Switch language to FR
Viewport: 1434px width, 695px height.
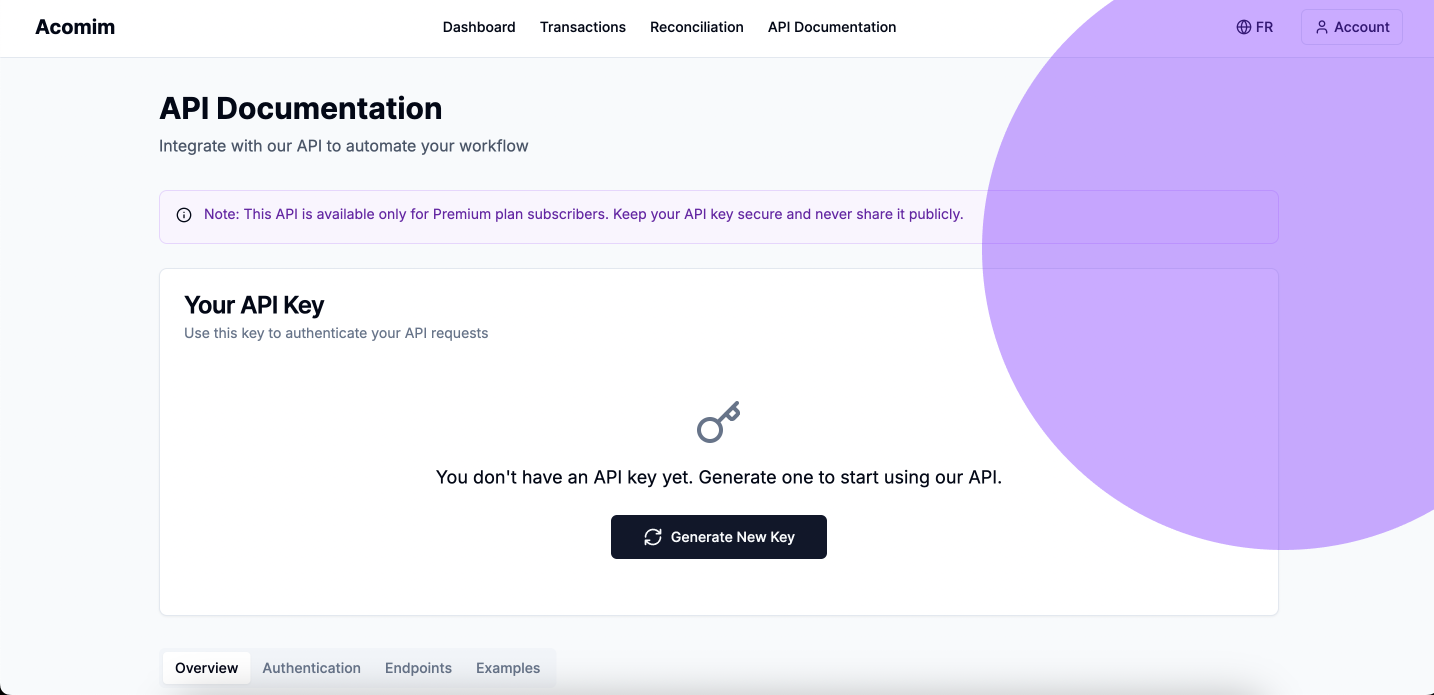tap(1255, 27)
